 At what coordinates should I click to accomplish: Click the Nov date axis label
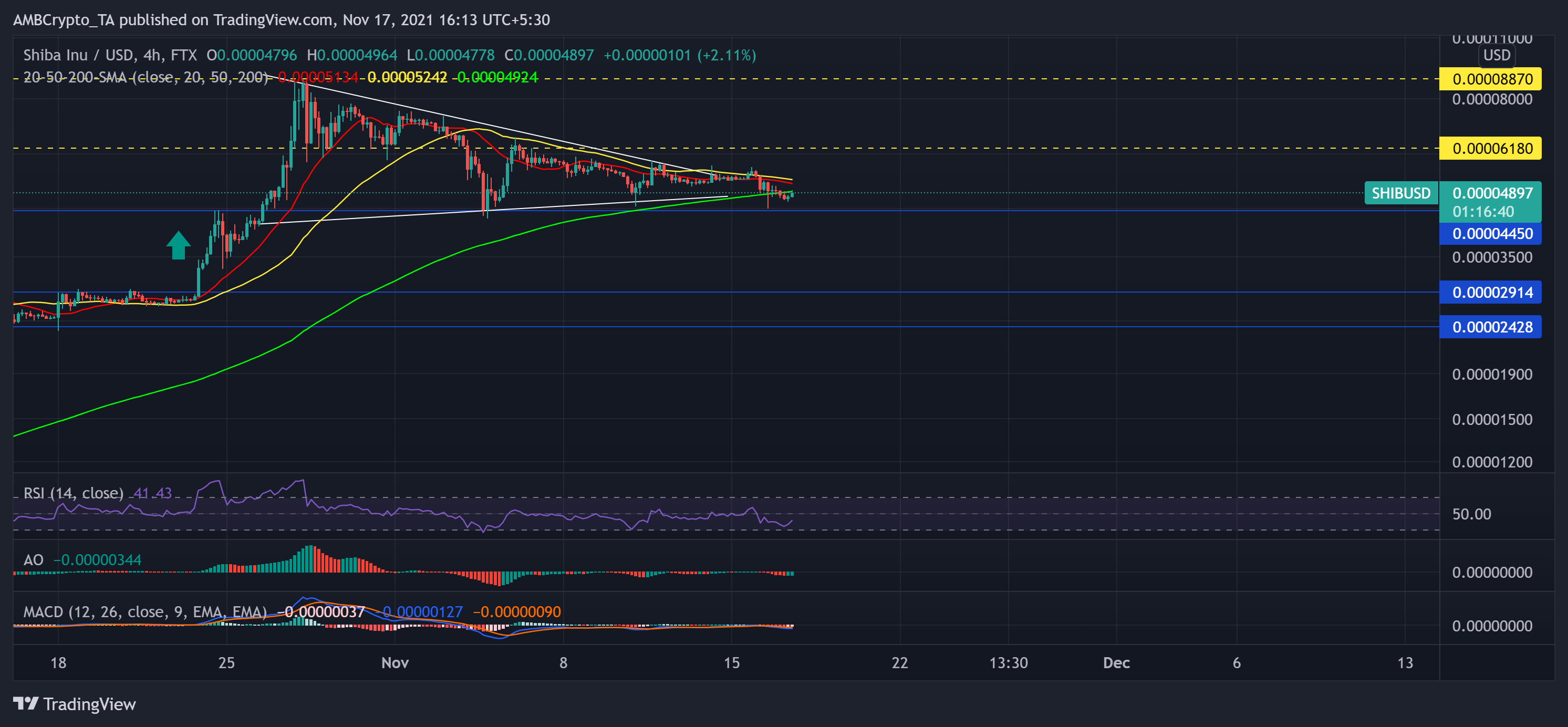point(395,662)
